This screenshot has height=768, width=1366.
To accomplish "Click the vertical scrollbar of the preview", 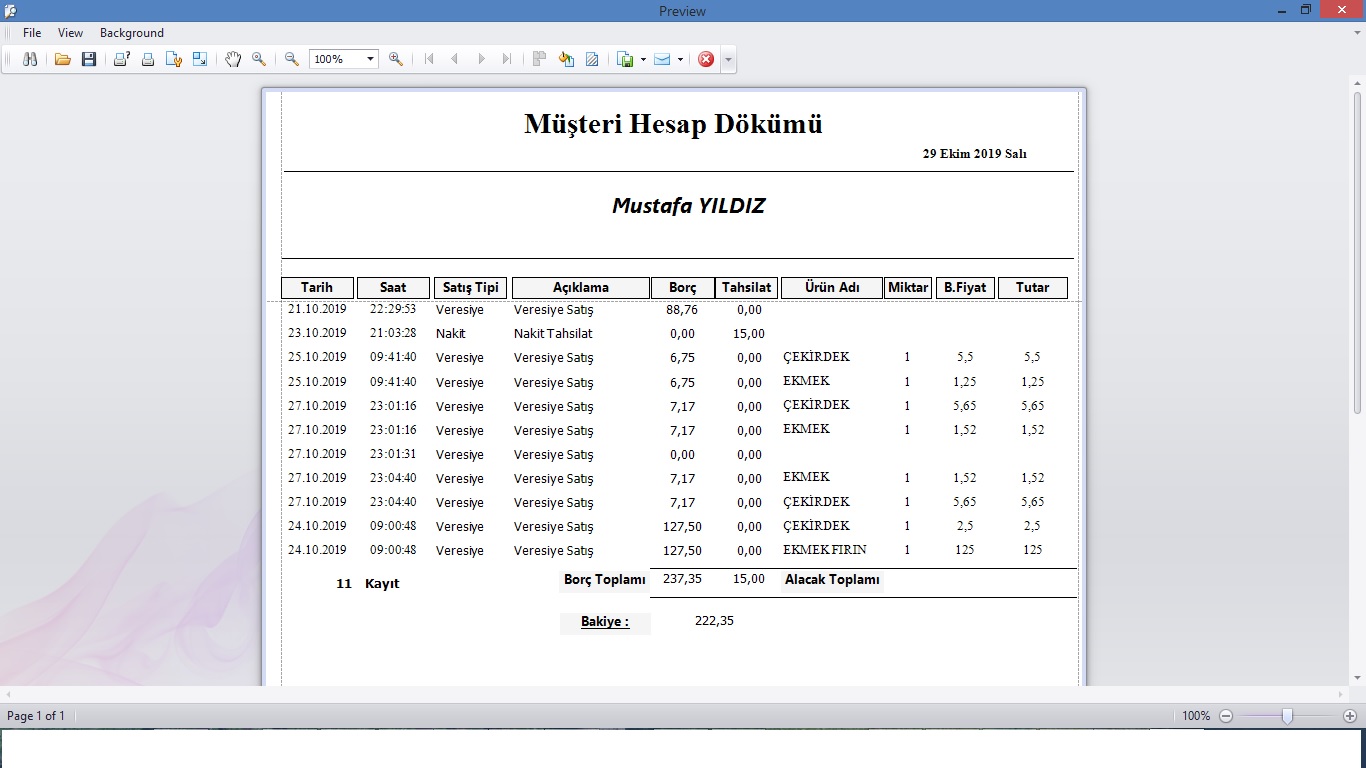I will pos(1357,252).
